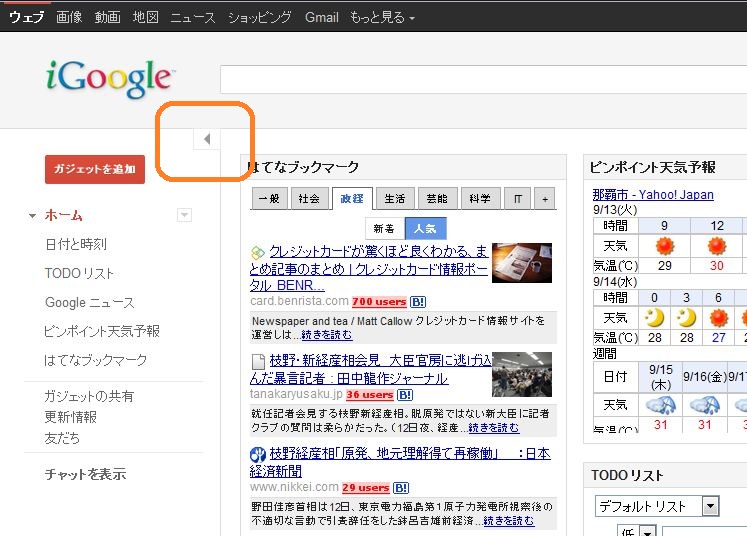747x536 pixels.
Task: Open the newspaper and tea thumbnail
Action: coord(522,263)
